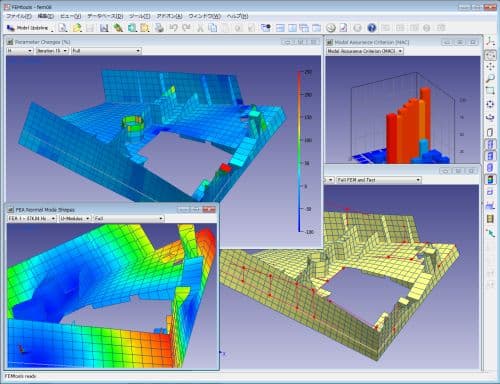Select the zoom magnifier tool
500x384 pixels.
coord(490,78)
